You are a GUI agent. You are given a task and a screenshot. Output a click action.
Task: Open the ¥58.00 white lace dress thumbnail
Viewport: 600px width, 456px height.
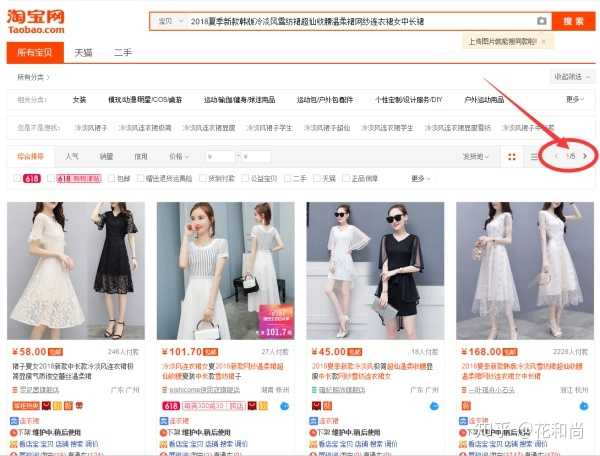coord(76,270)
